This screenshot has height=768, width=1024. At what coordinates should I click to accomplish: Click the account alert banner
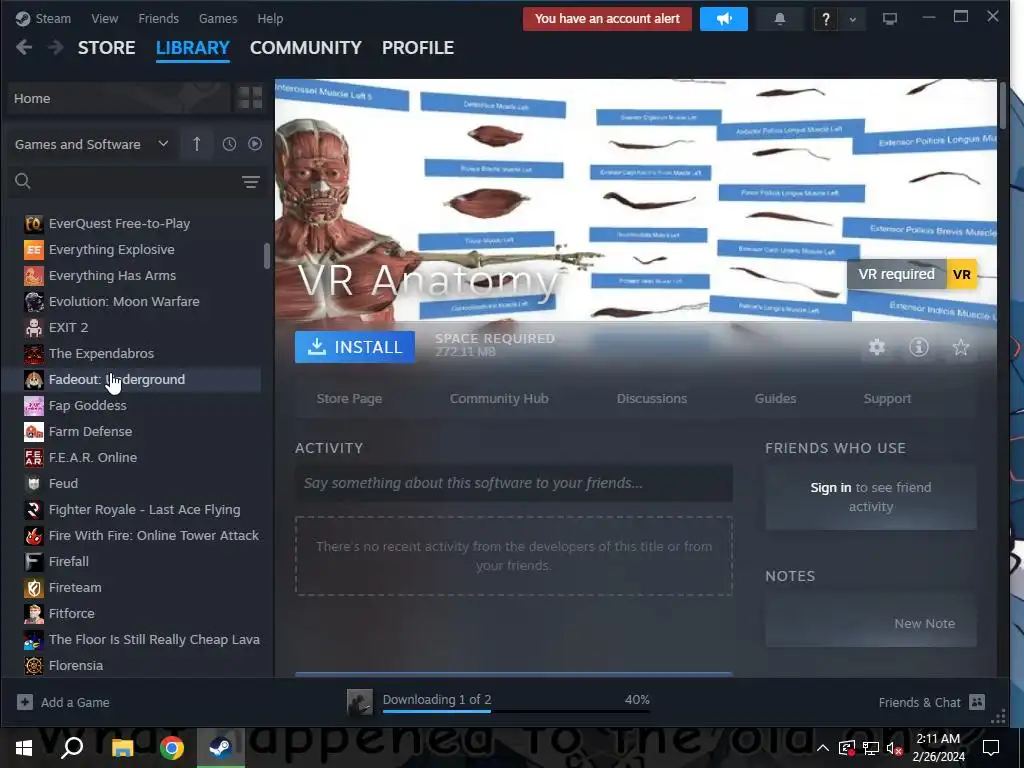pos(607,19)
